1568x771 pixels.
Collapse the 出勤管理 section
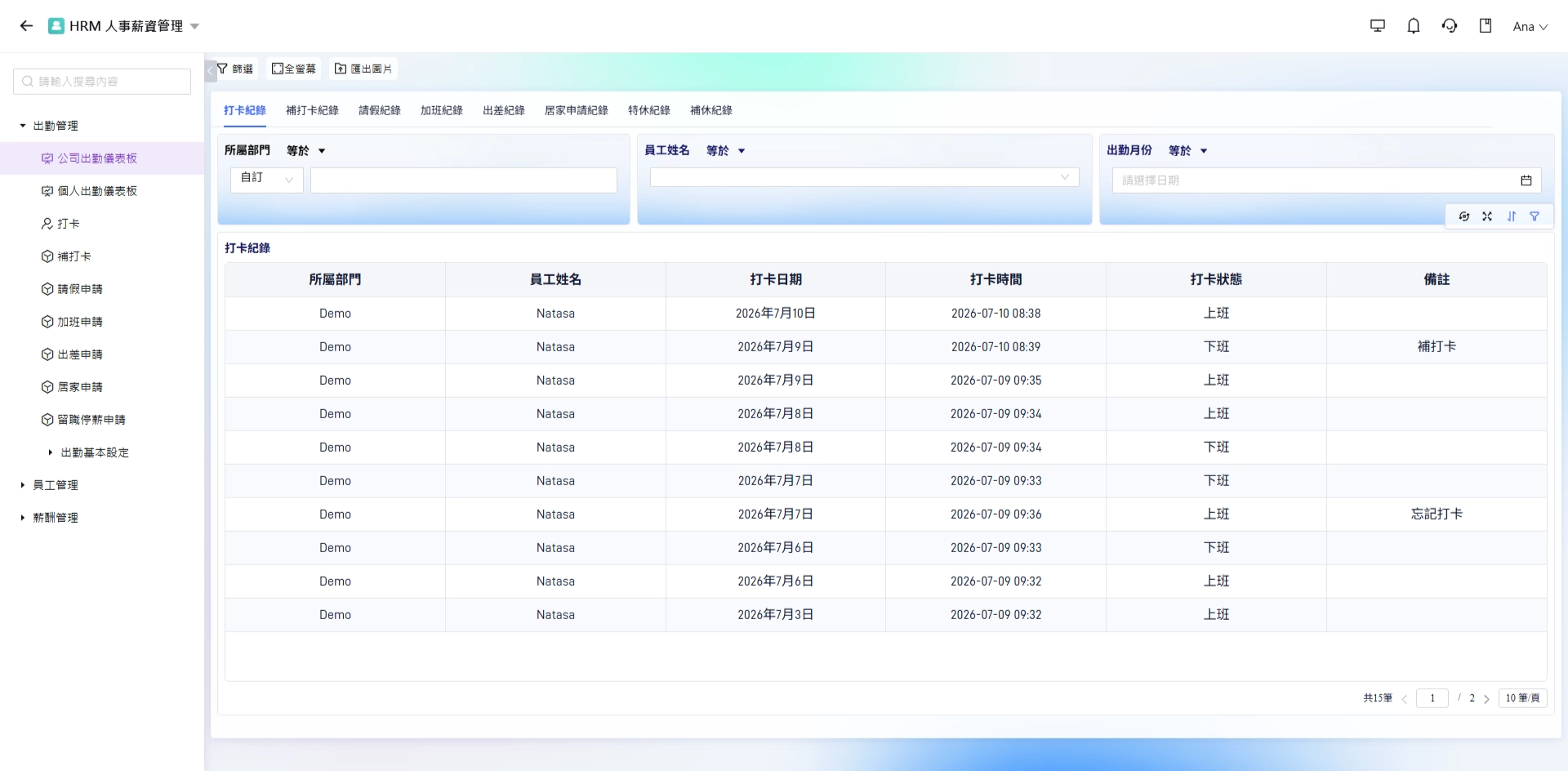click(23, 126)
